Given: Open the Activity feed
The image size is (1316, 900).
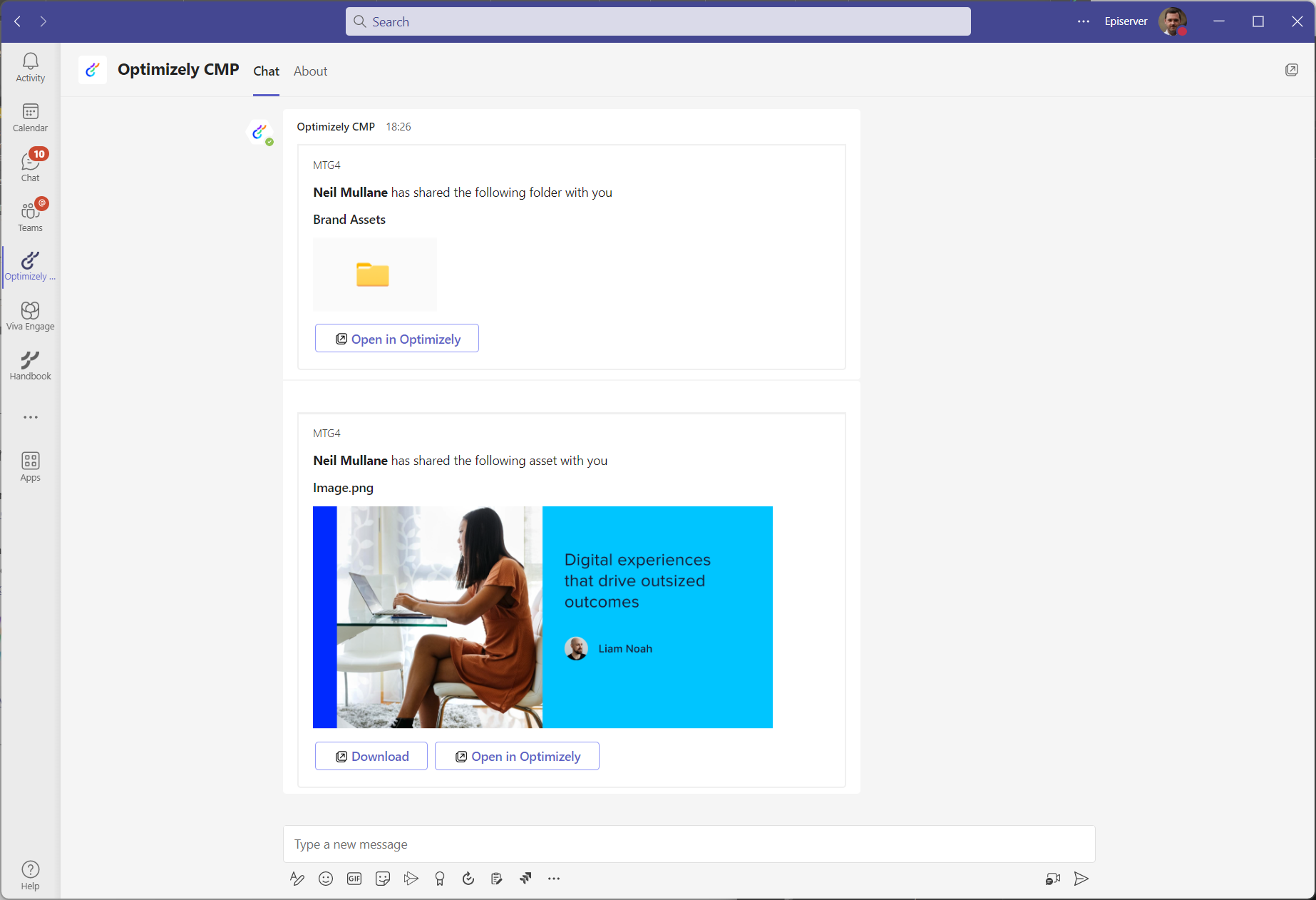Looking at the screenshot, I should click(x=30, y=68).
